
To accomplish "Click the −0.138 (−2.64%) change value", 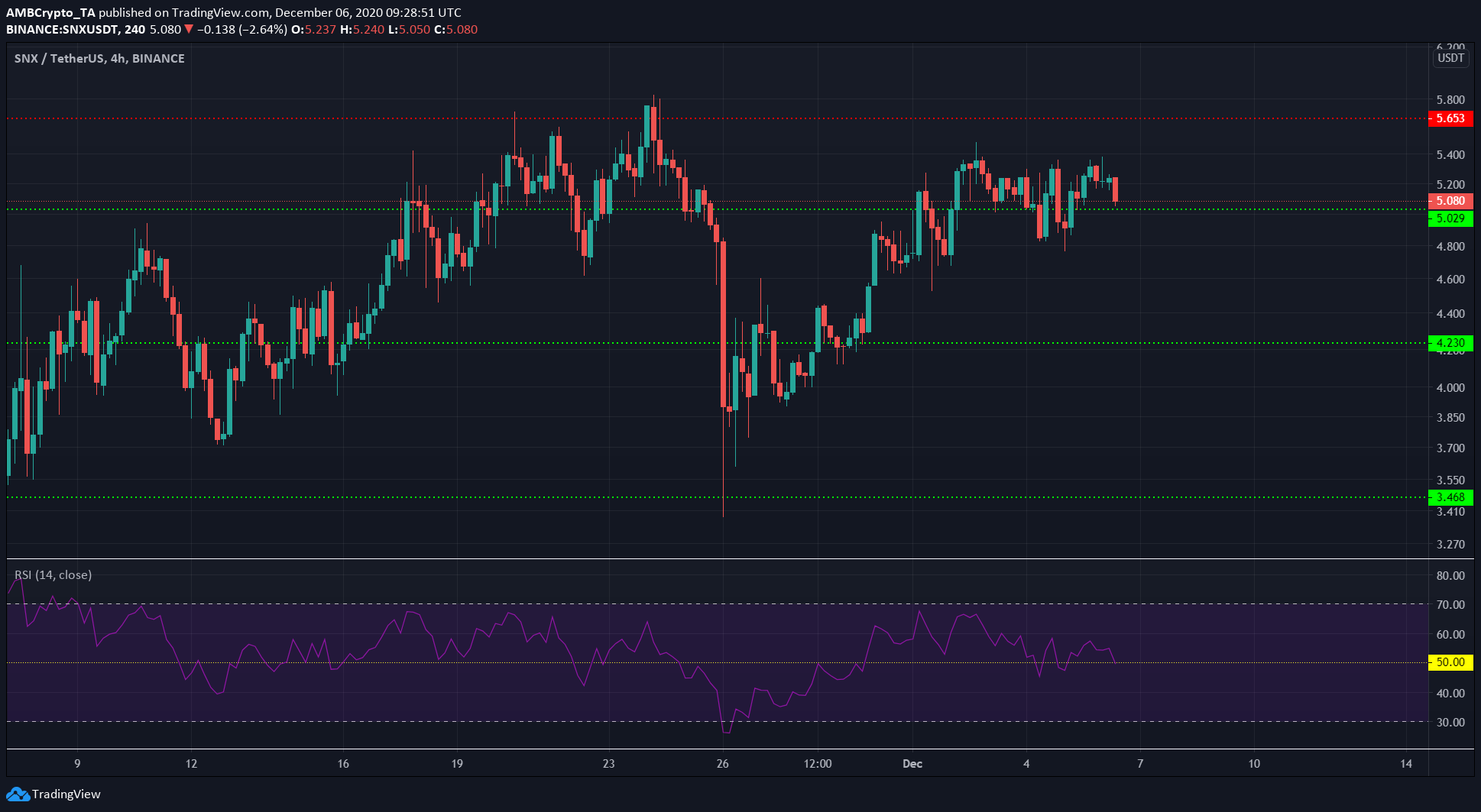I will [x=242, y=30].
